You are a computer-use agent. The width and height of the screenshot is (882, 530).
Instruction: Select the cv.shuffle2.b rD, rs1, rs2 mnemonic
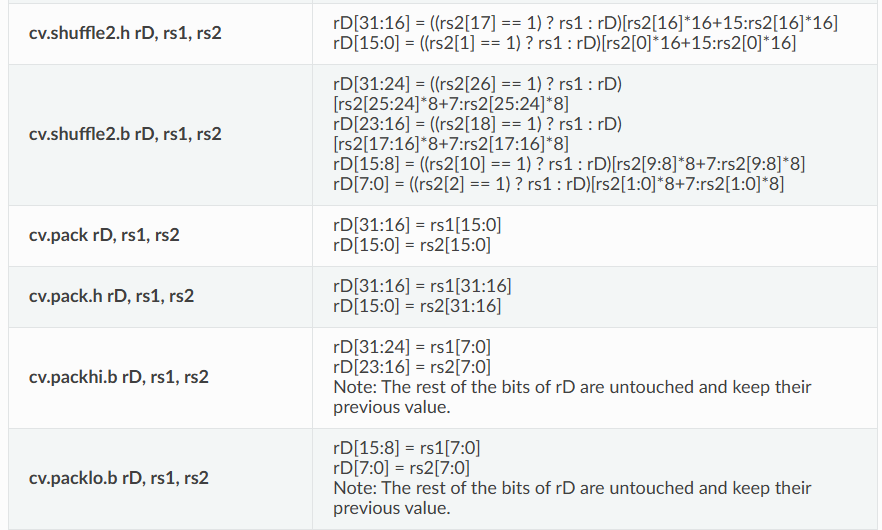click(x=125, y=134)
